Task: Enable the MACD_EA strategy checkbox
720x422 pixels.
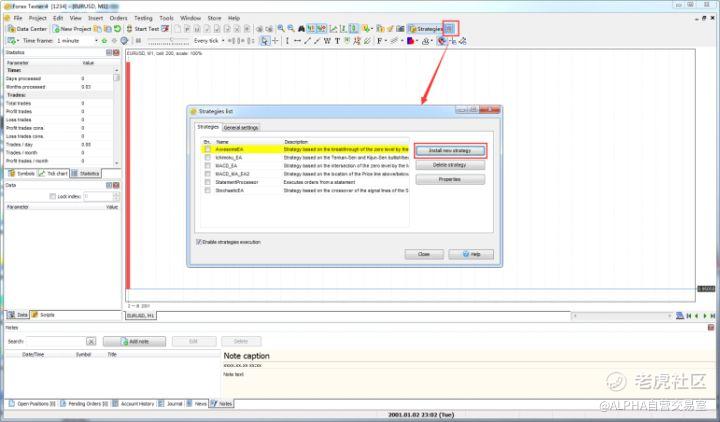Action: coord(208,166)
